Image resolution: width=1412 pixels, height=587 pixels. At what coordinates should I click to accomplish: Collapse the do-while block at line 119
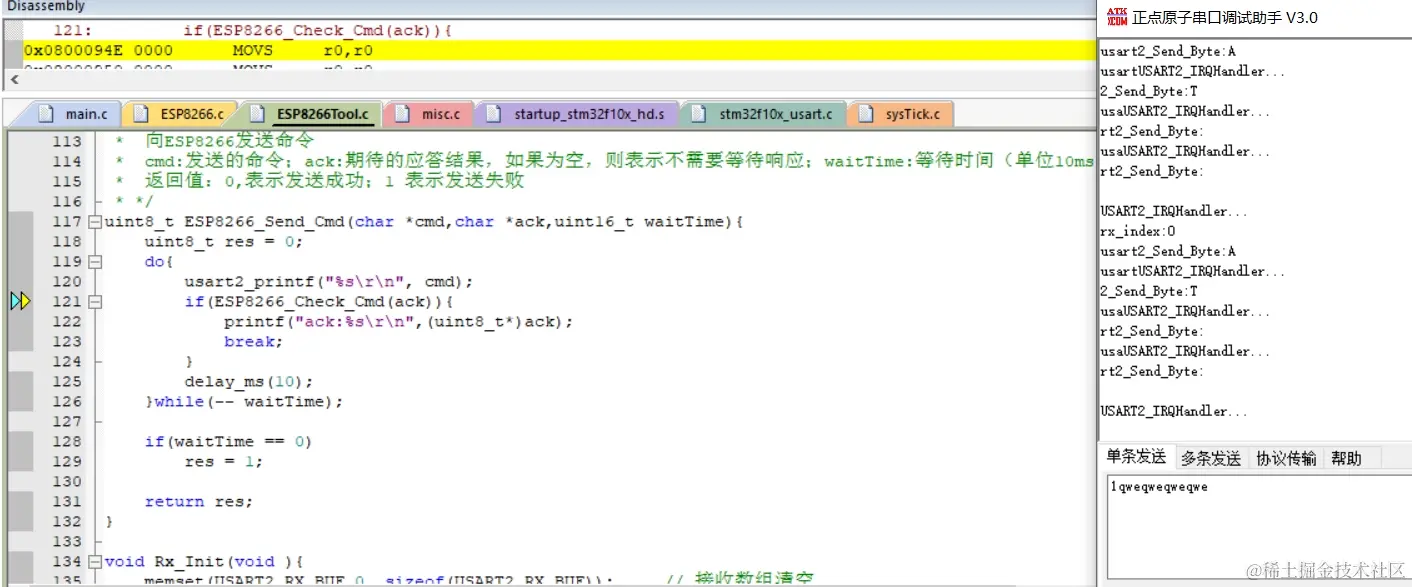(x=94, y=261)
